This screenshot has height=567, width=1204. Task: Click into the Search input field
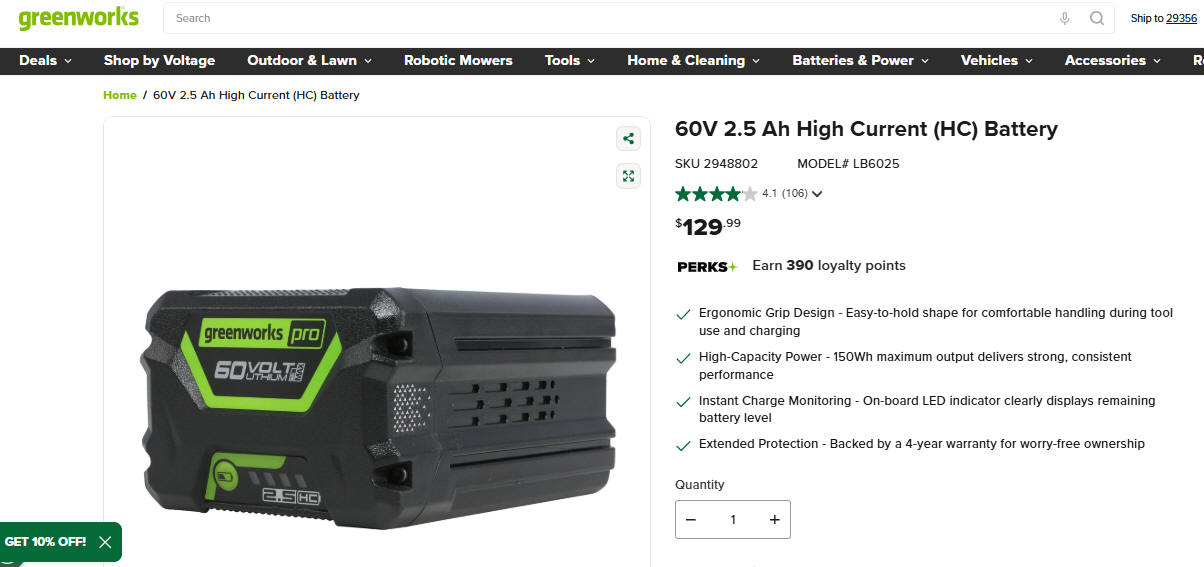click(x=610, y=18)
